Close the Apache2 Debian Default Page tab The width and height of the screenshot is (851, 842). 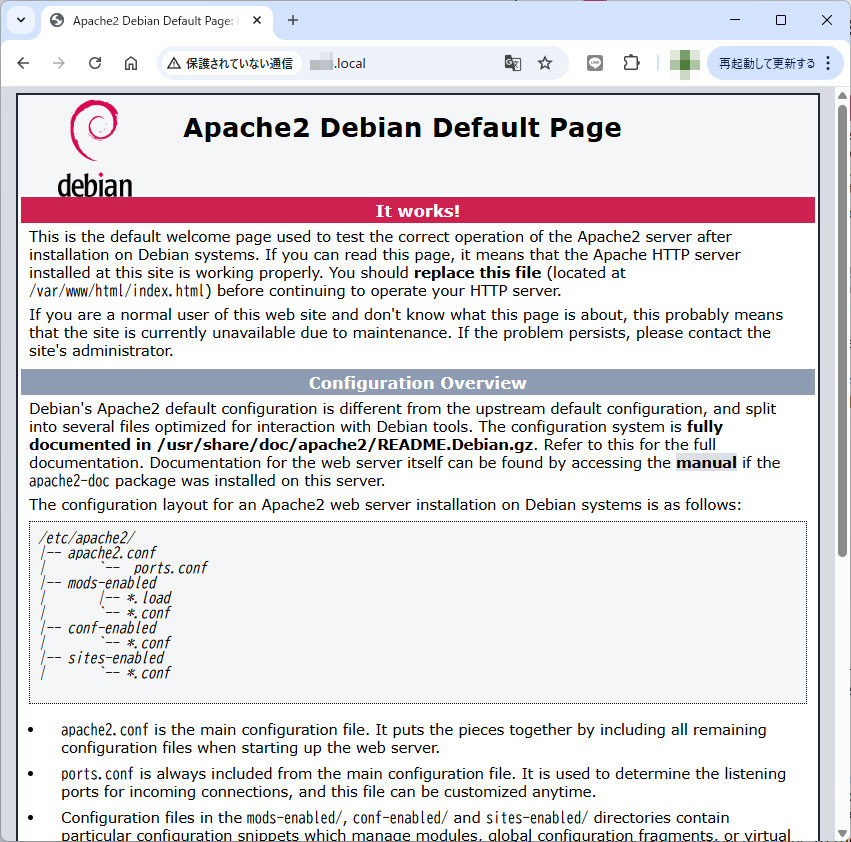pyautogui.click(x=257, y=21)
